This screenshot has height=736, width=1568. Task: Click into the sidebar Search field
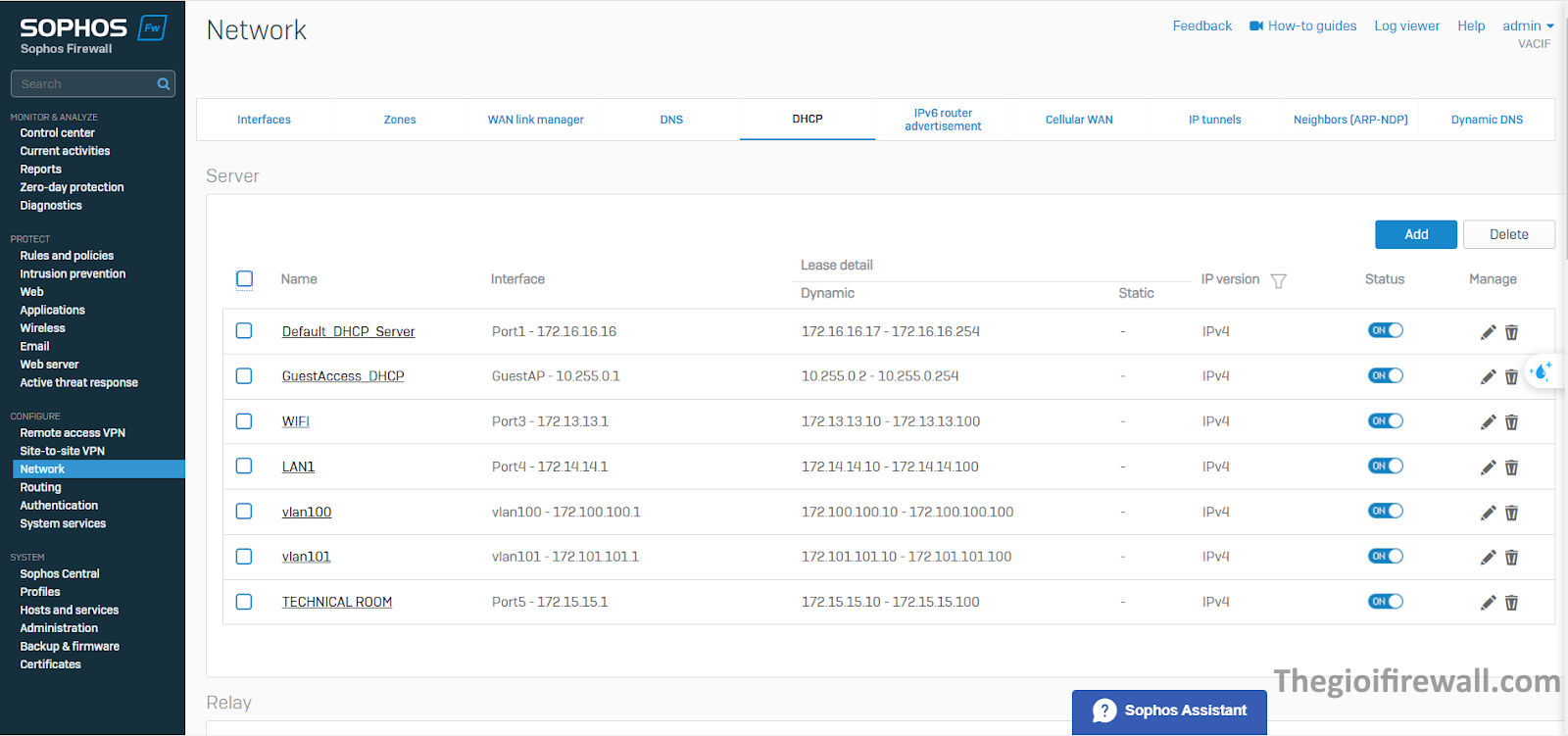click(x=83, y=84)
